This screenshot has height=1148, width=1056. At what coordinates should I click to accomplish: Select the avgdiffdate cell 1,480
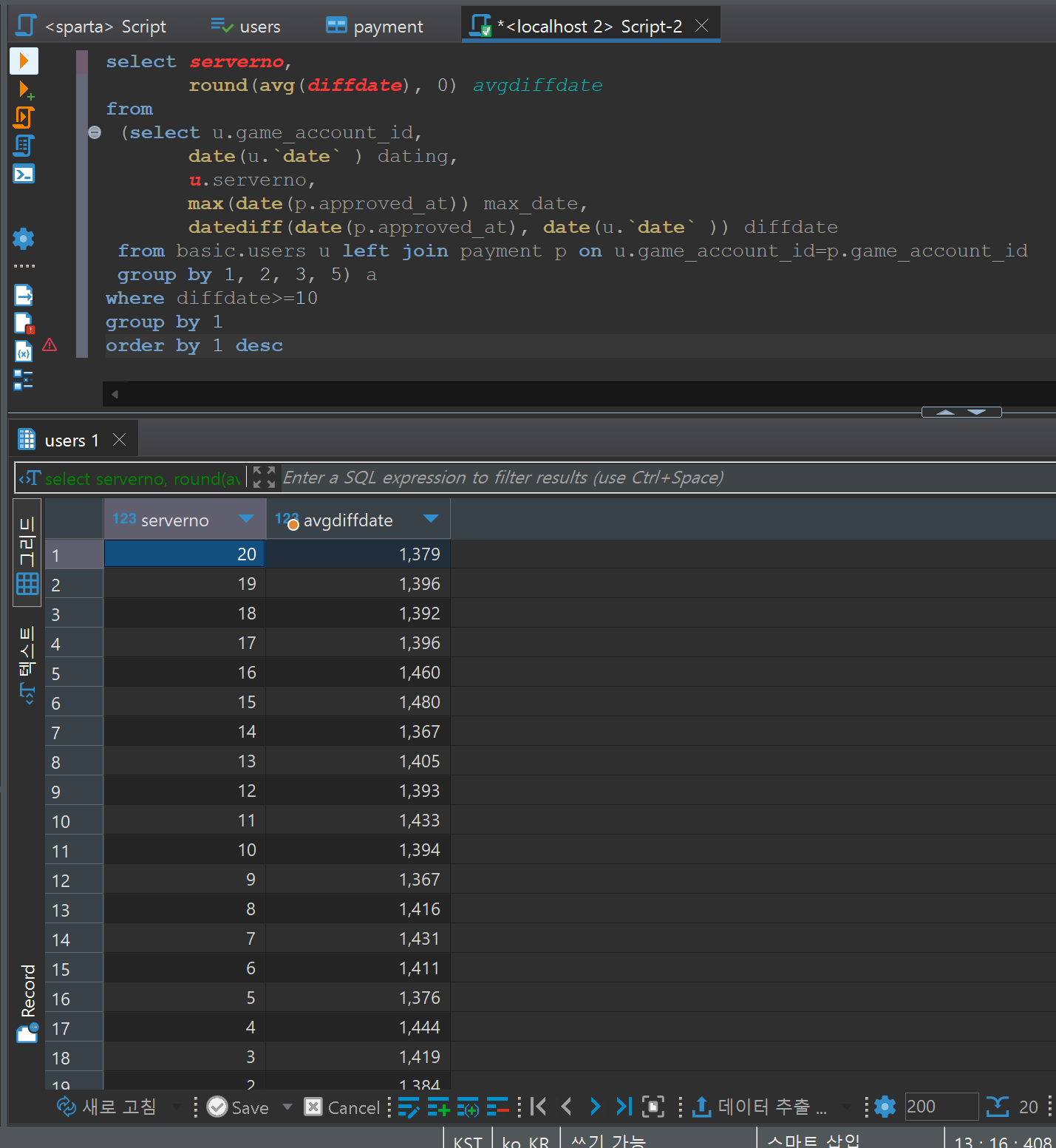358,702
